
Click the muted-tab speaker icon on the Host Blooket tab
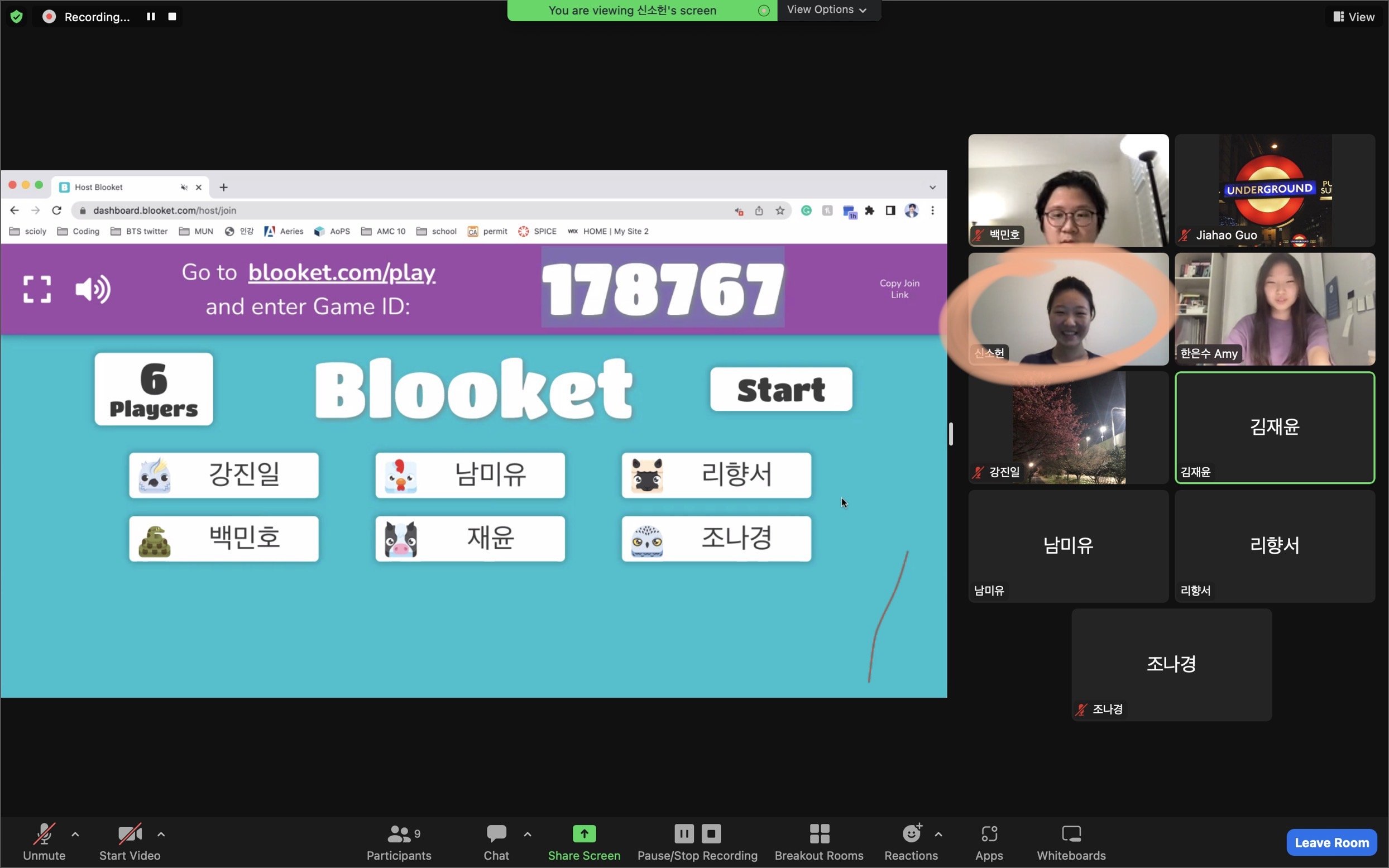[184, 187]
